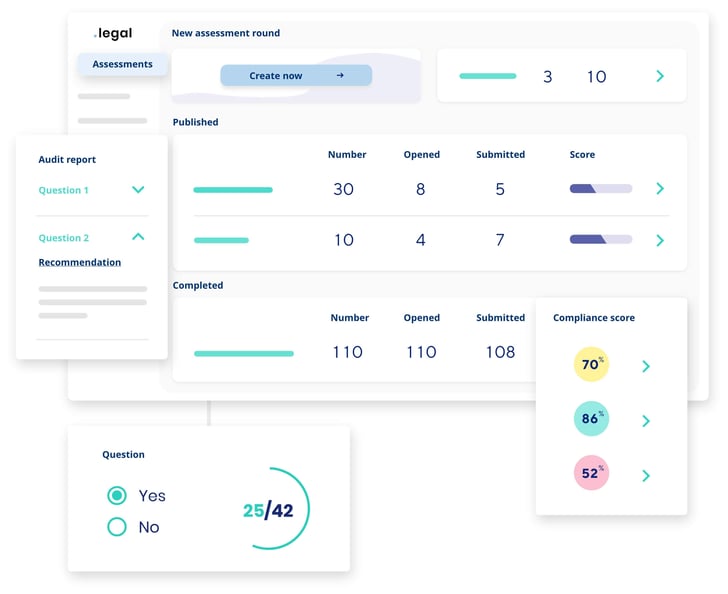Click the Submitted value 108
The height and width of the screenshot is (594, 728).
click(x=500, y=352)
